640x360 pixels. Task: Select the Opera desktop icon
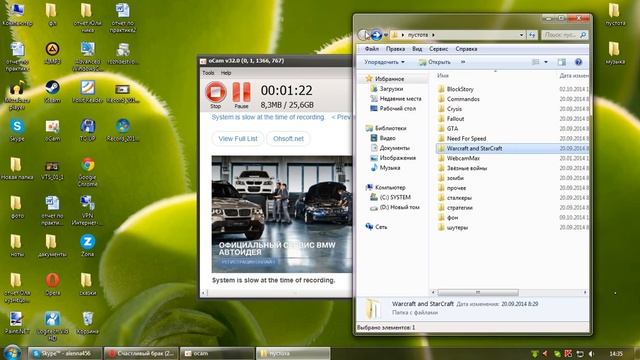[52, 284]
